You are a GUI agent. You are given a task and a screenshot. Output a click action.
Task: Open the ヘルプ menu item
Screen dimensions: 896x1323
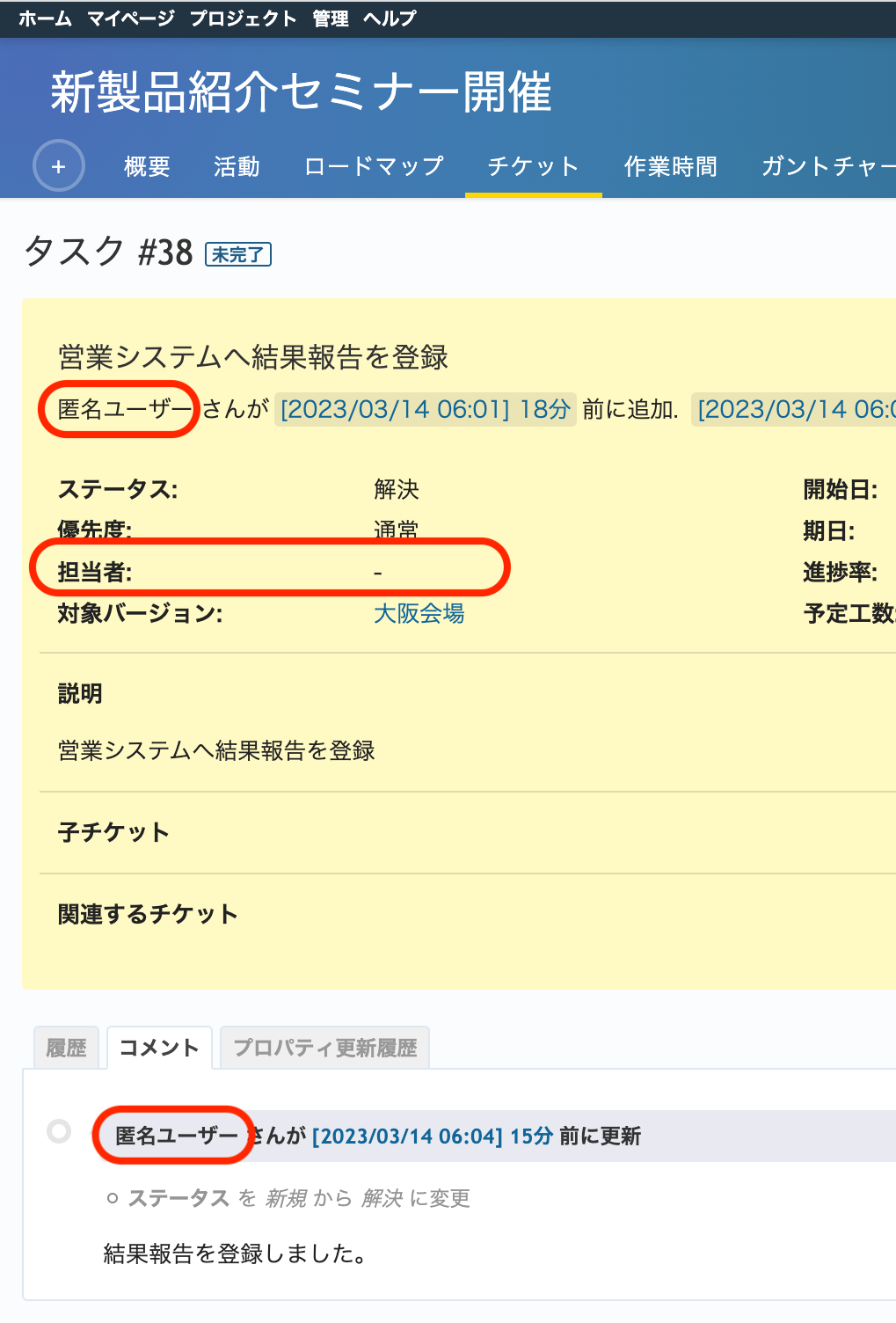[390, 18]
